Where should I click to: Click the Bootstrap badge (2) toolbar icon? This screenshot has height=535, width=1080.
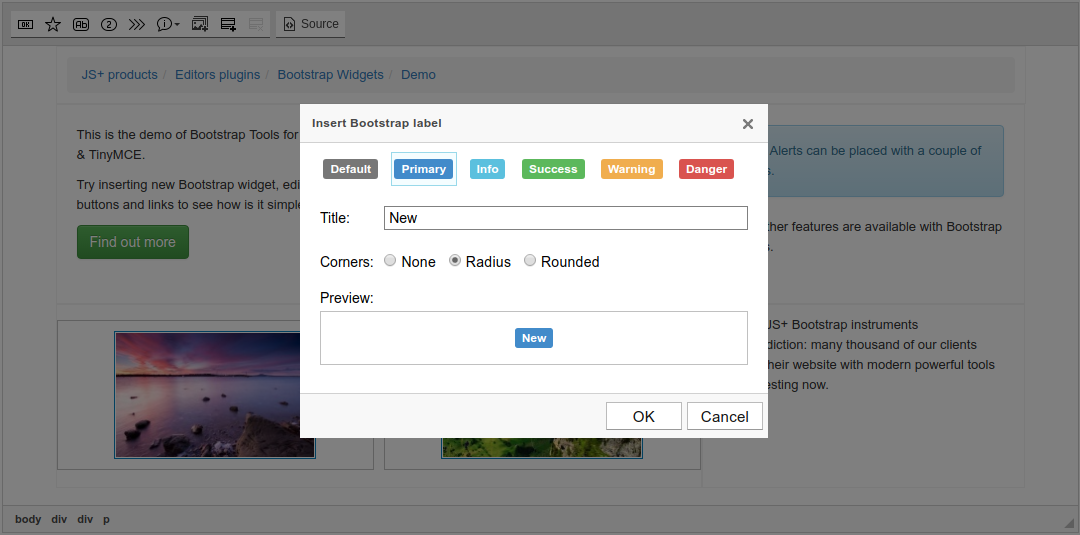click(109, 24)
